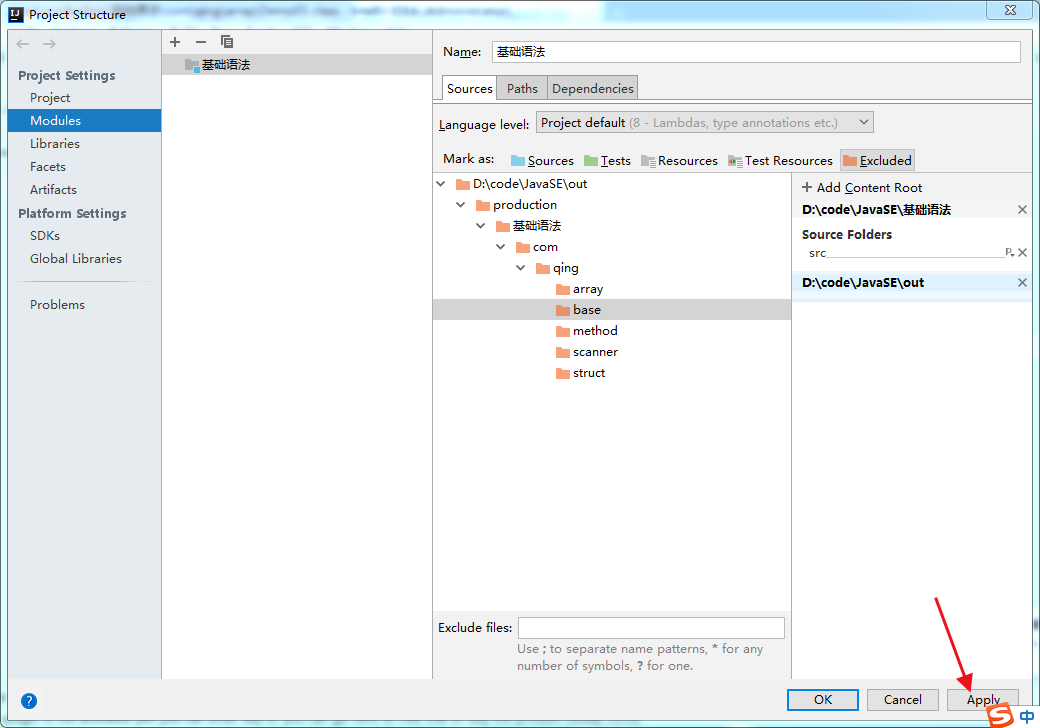
Task: Mark folder as Test Resources
Action: (780, 160)
